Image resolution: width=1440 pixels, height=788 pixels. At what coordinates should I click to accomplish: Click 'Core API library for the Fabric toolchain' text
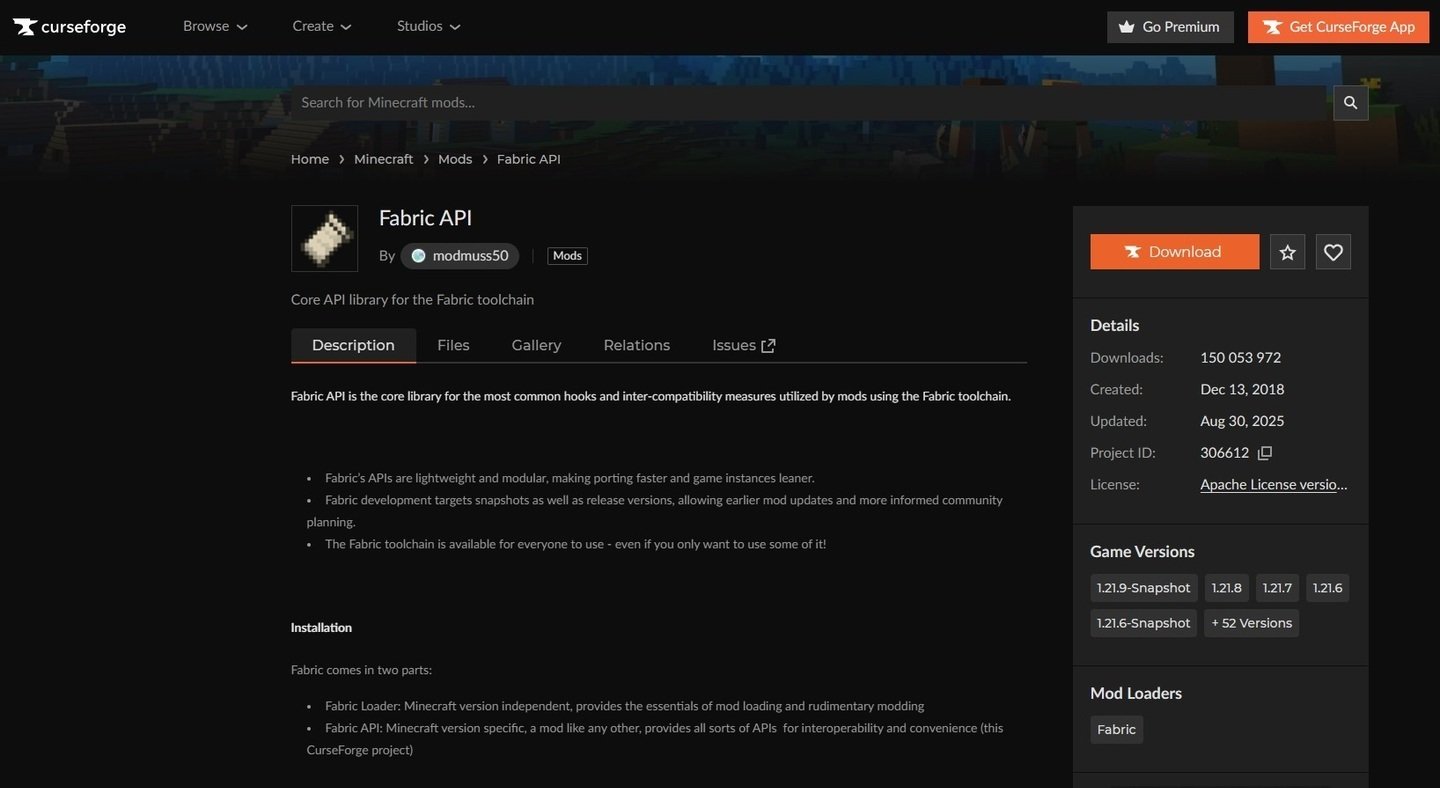[x=412, y=300]
